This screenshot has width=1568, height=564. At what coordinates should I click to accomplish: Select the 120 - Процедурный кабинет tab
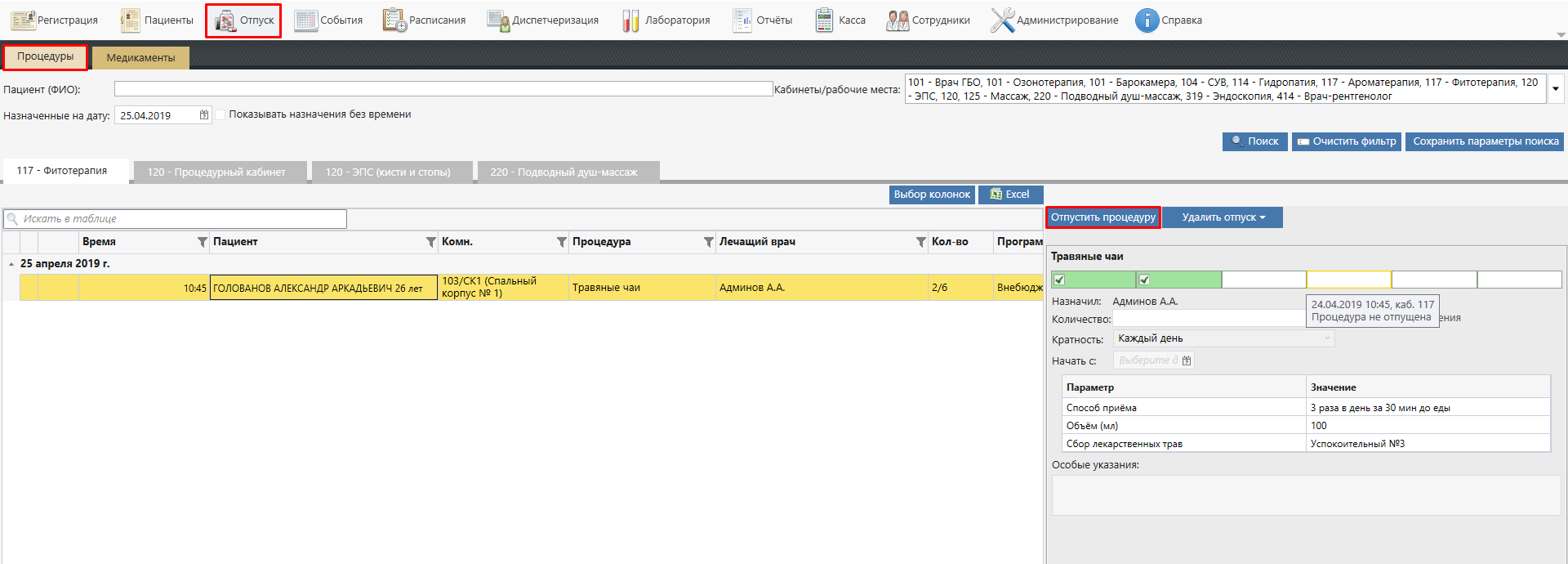[x=216, y=172]
